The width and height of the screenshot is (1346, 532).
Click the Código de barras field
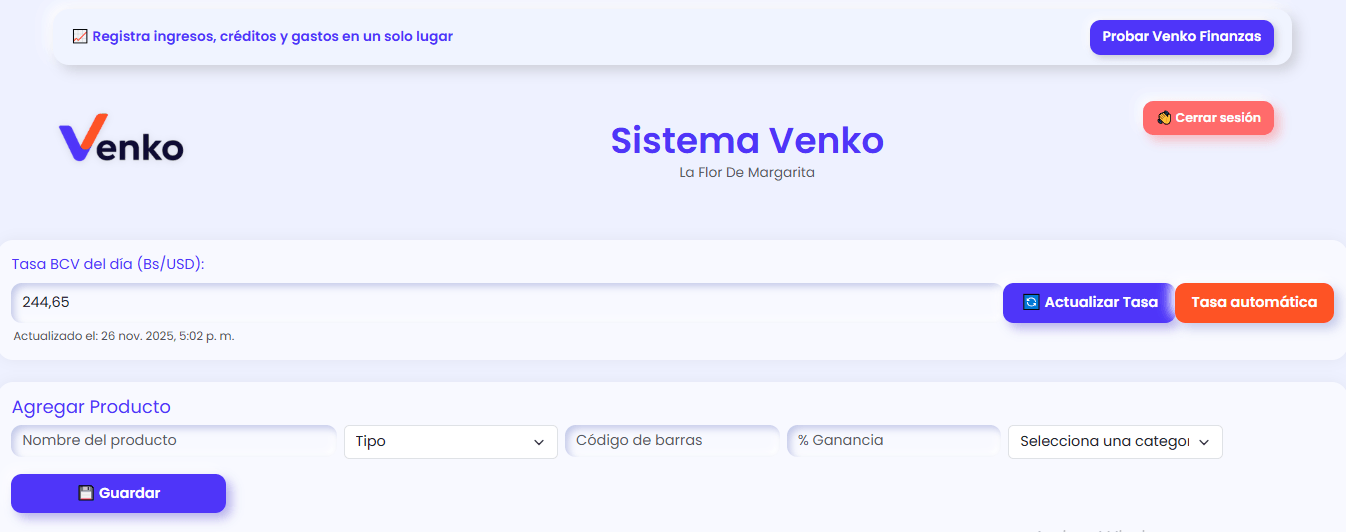[672, 441]
